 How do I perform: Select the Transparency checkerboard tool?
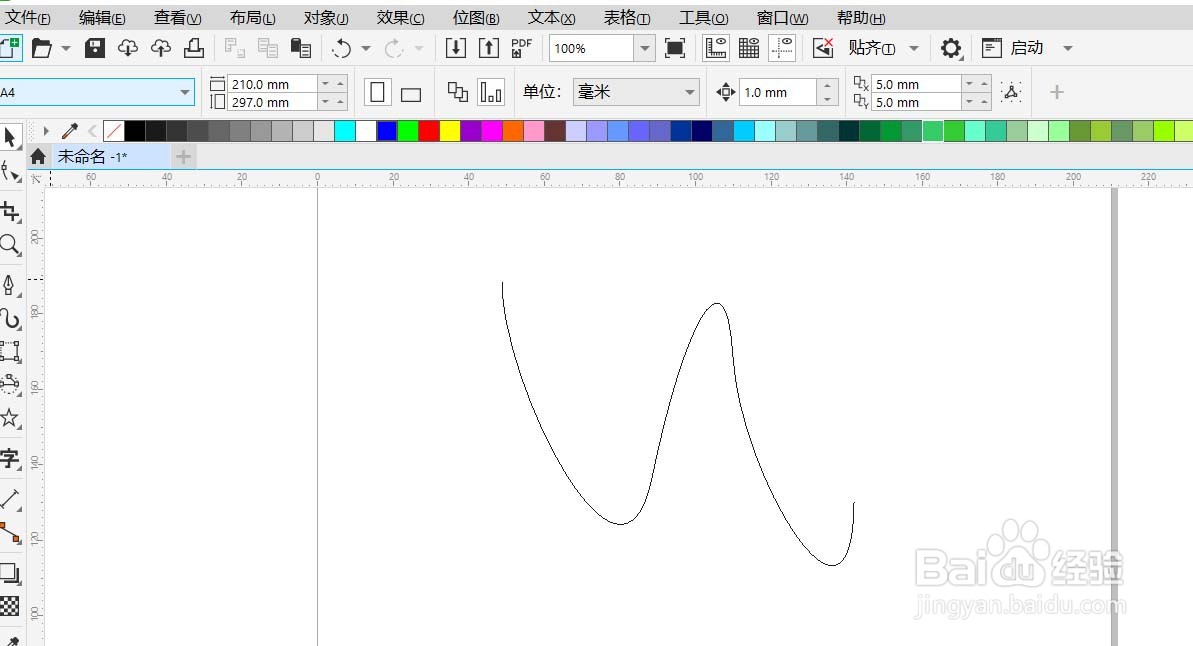(x=9, y=606)
